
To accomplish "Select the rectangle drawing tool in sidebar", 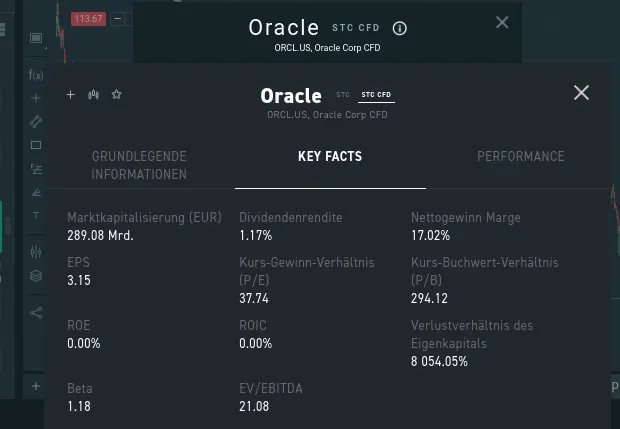I will click(x=36, y=145).
